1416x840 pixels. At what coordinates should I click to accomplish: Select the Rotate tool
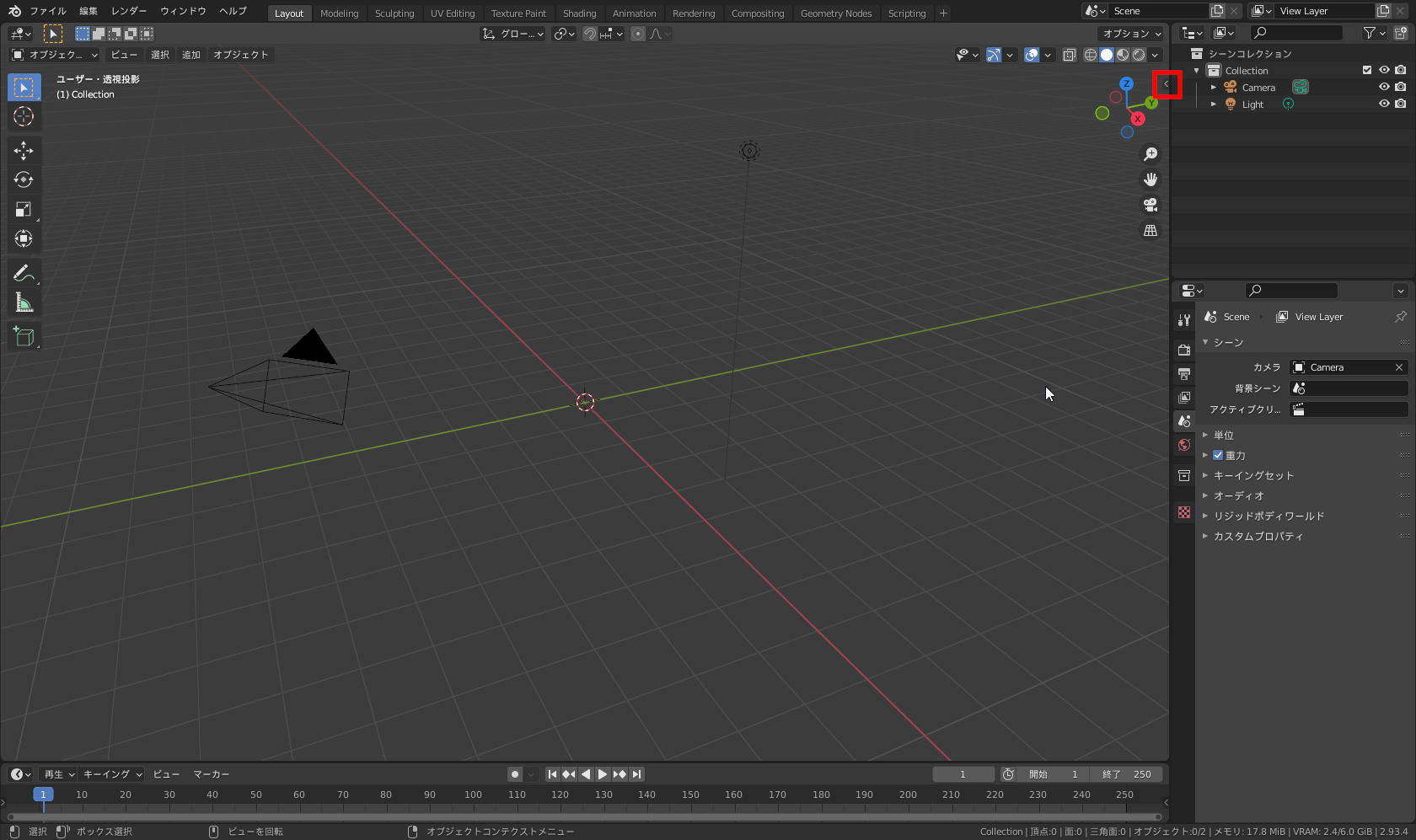pyautogui.click(x=24, y=180)
